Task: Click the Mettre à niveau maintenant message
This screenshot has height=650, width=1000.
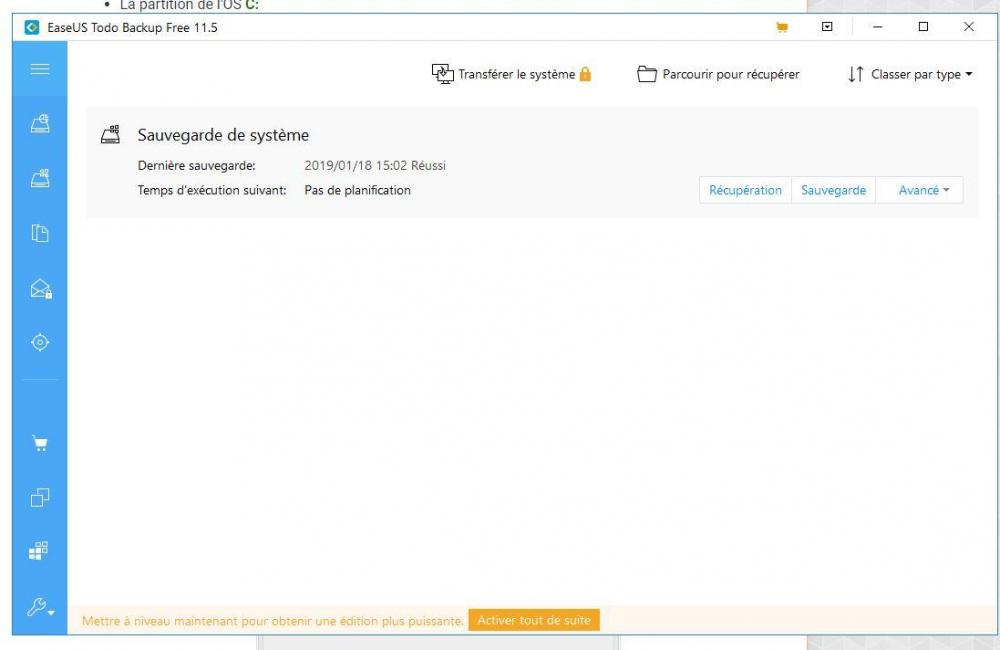Action: tap(272, 621)
